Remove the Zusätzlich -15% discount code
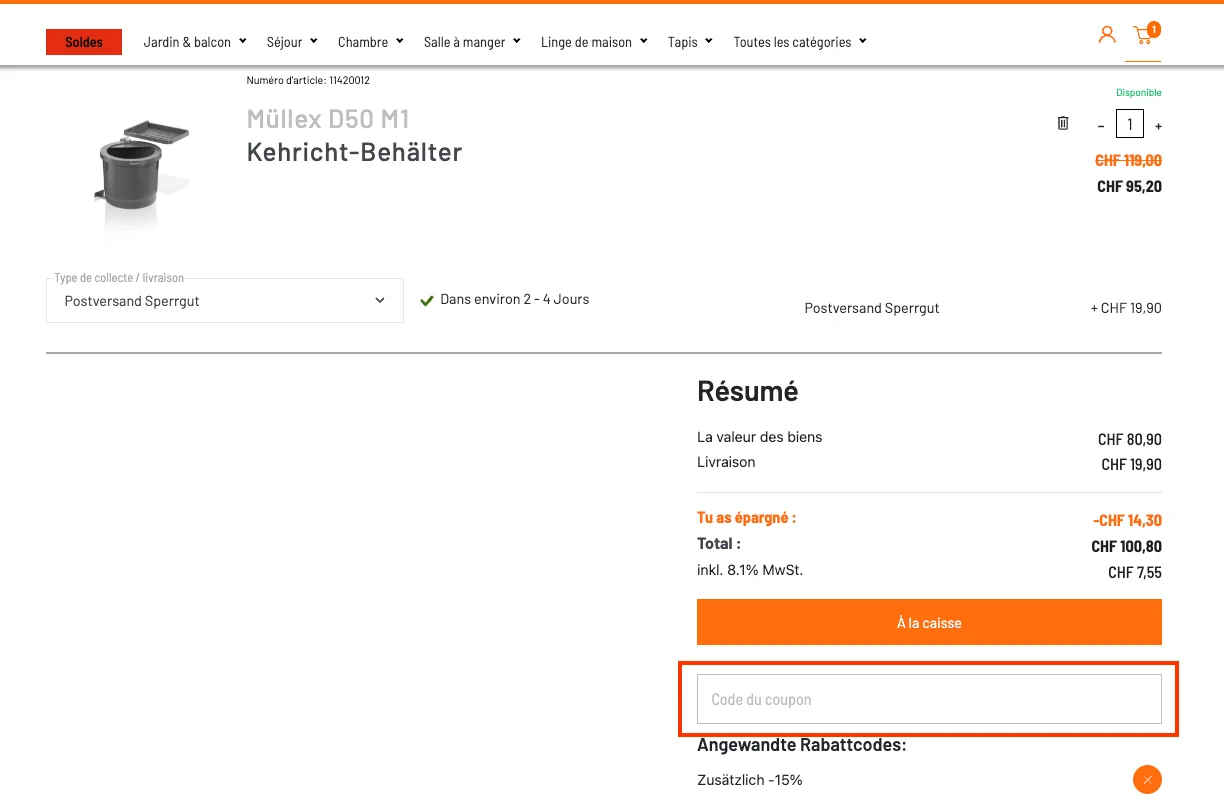The image size is (1224, 803). tap(1147, 779)
